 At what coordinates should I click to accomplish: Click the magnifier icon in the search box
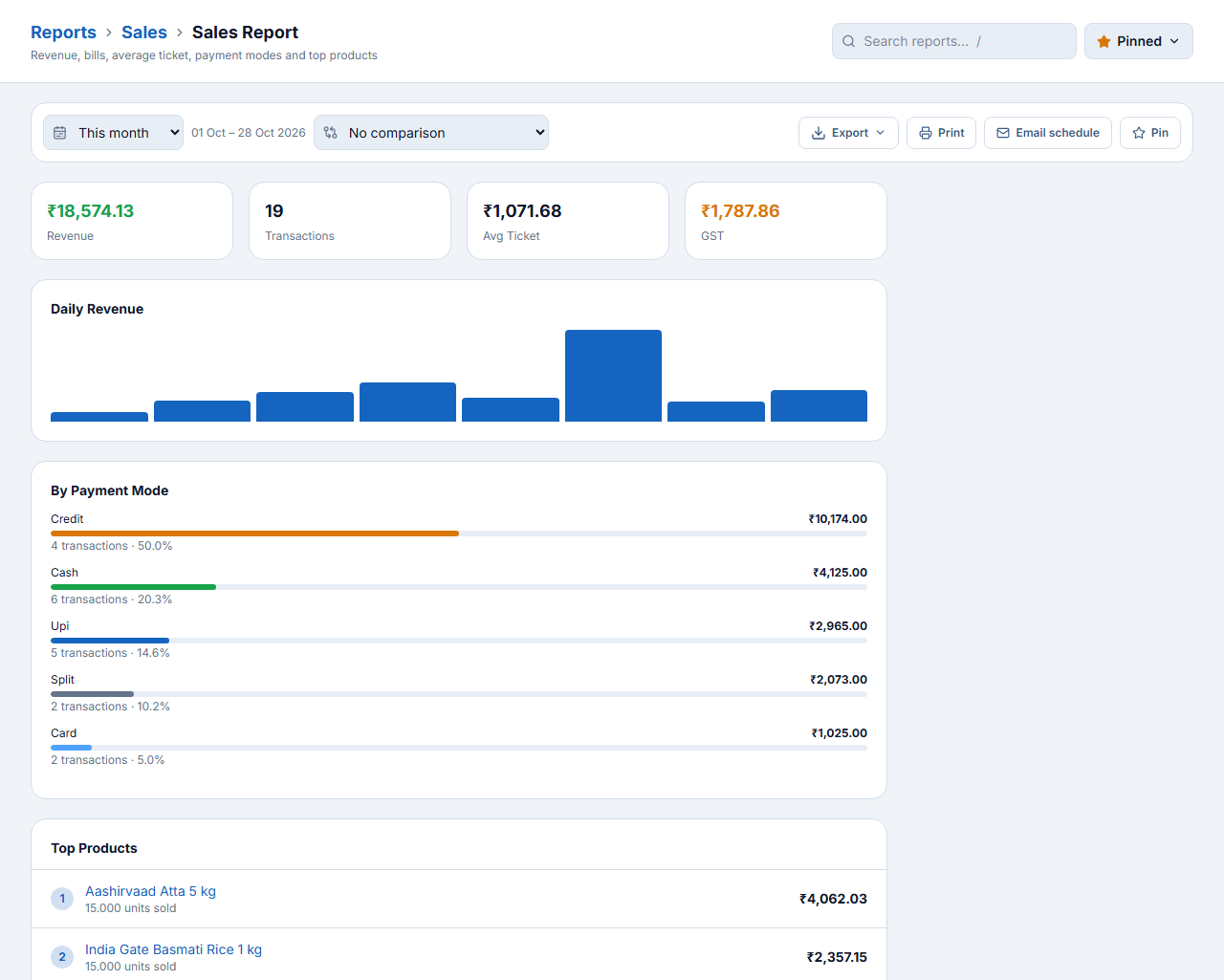click(848, 41)
